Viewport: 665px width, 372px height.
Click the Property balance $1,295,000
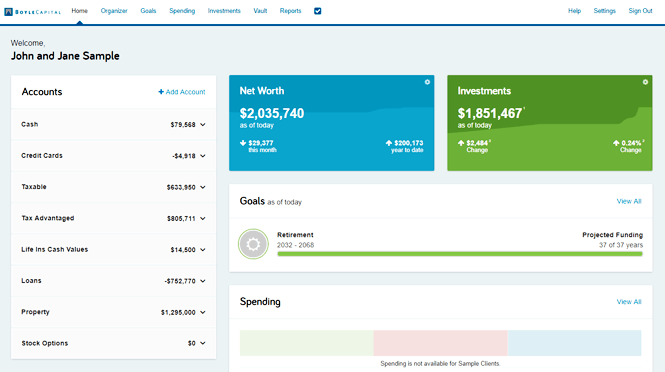point(178,312)
